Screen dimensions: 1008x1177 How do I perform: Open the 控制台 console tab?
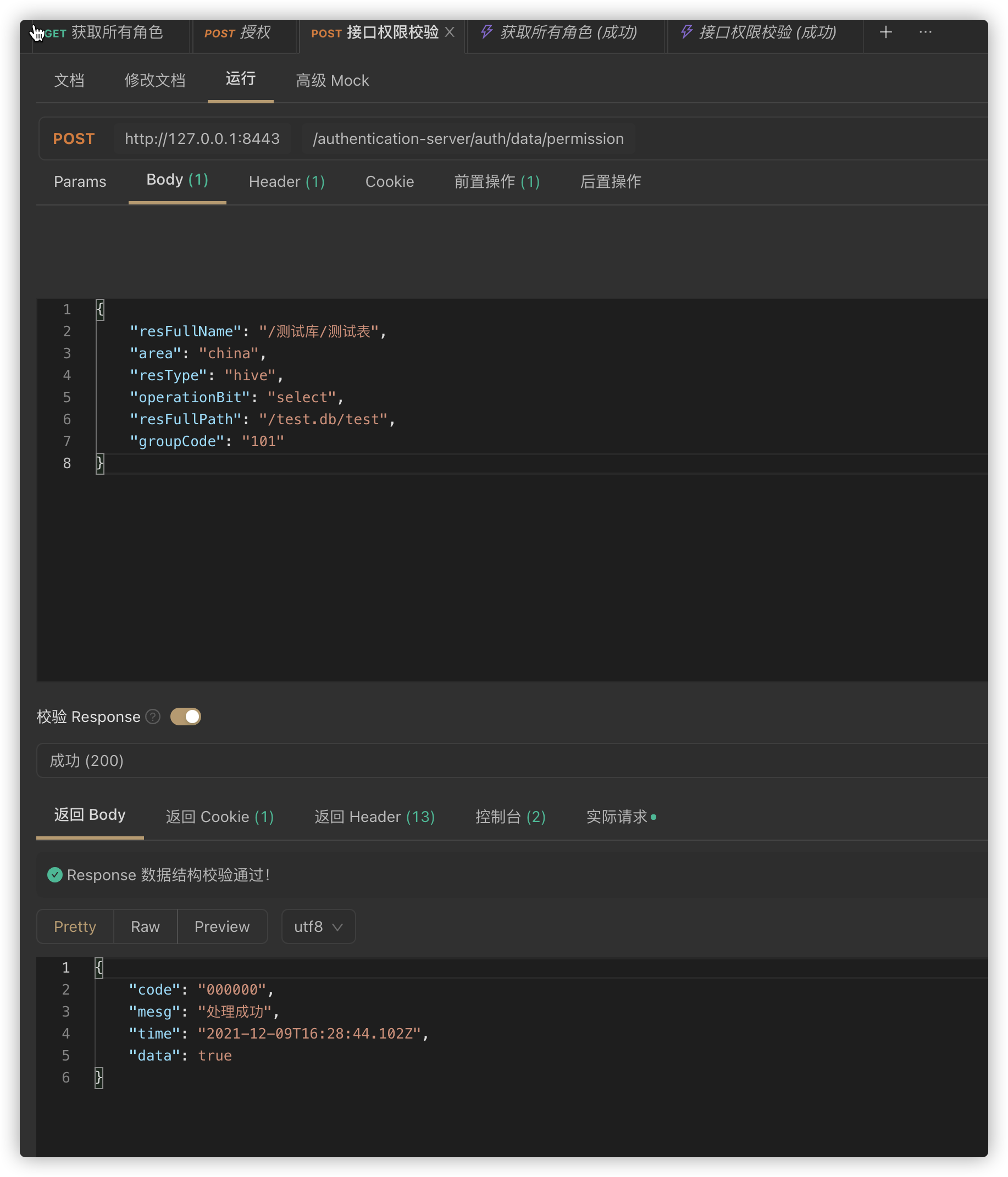pos(509,817)
